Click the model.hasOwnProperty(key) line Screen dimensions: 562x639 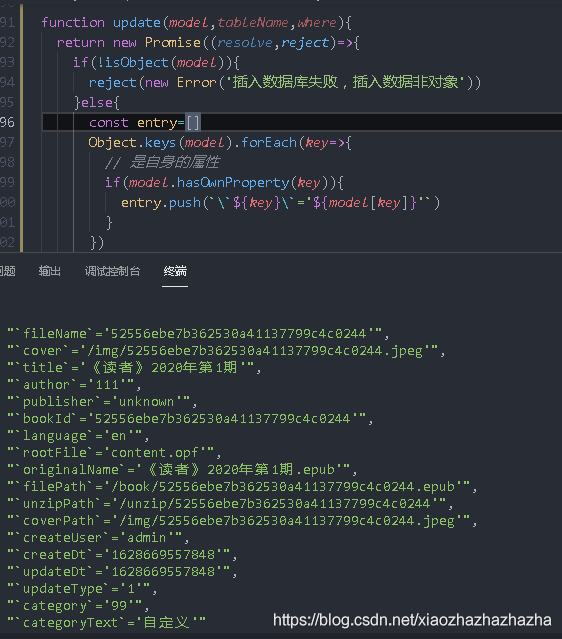[224, 182]
